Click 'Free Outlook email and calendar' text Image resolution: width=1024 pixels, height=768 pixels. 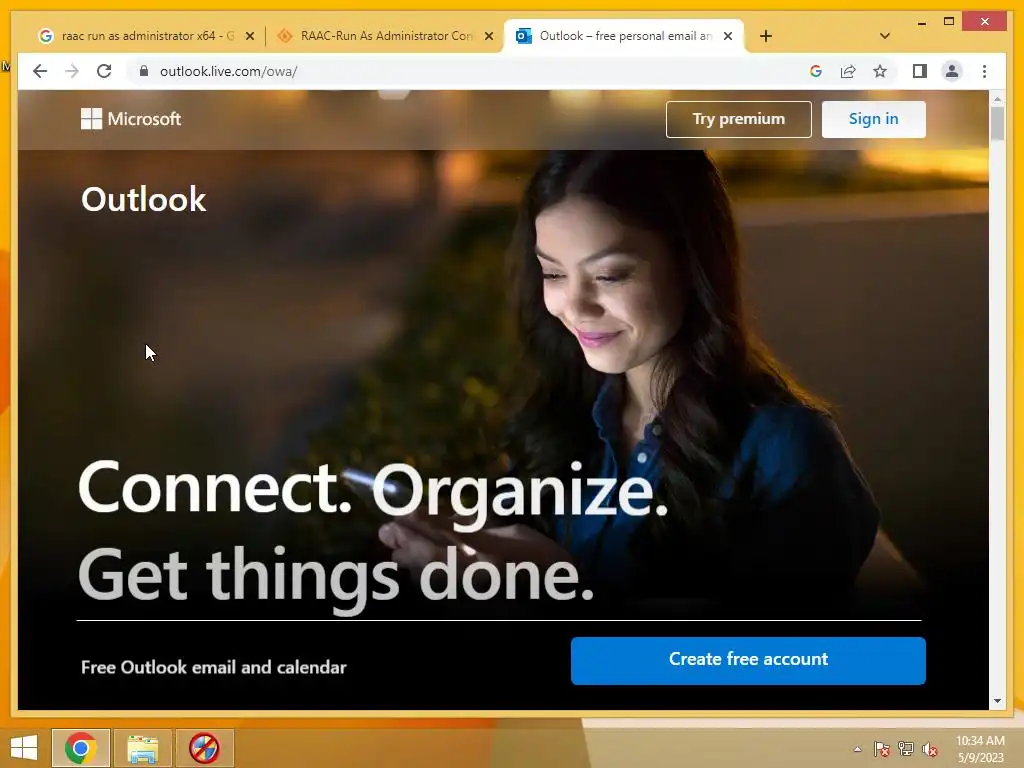click(214, 667)
